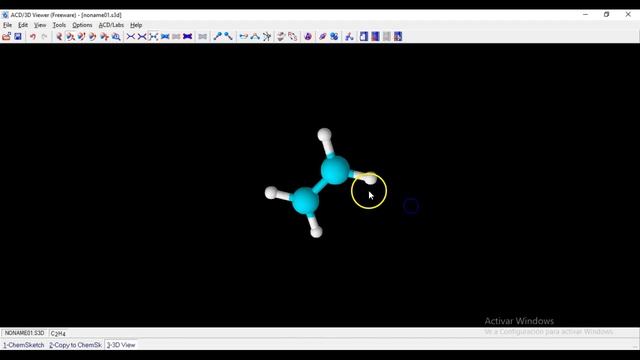
Task: Select the dark blue Disks display icon
Action: [187, 37]
